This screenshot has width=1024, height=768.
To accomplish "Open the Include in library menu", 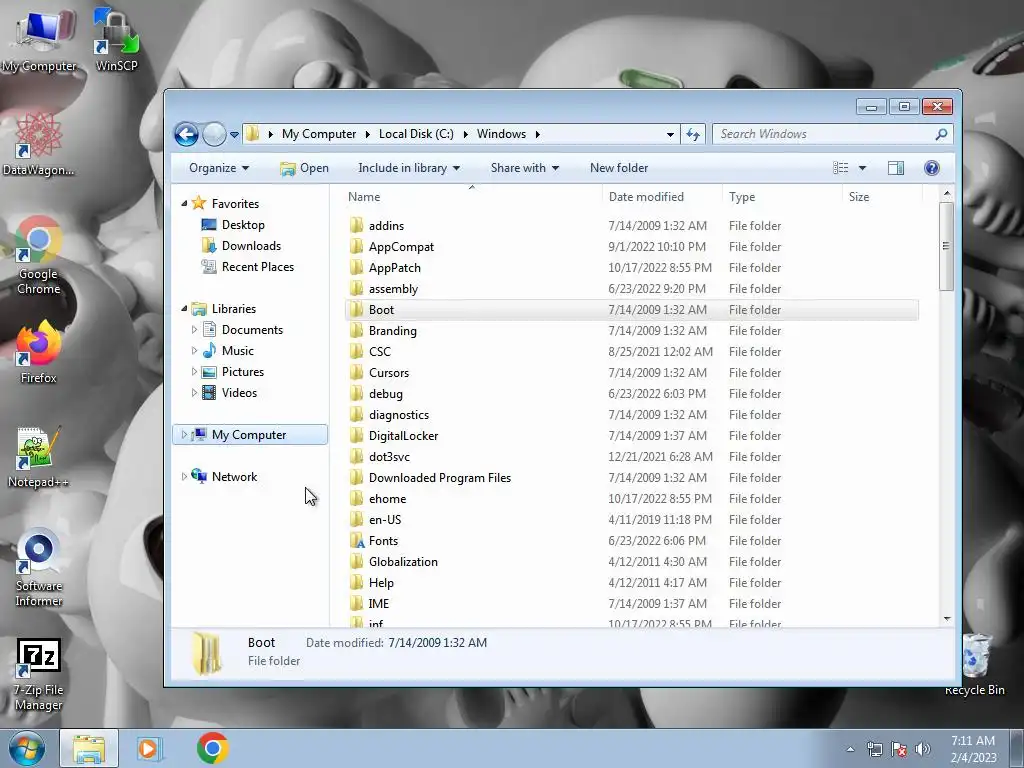I will [x=409, y=168].
